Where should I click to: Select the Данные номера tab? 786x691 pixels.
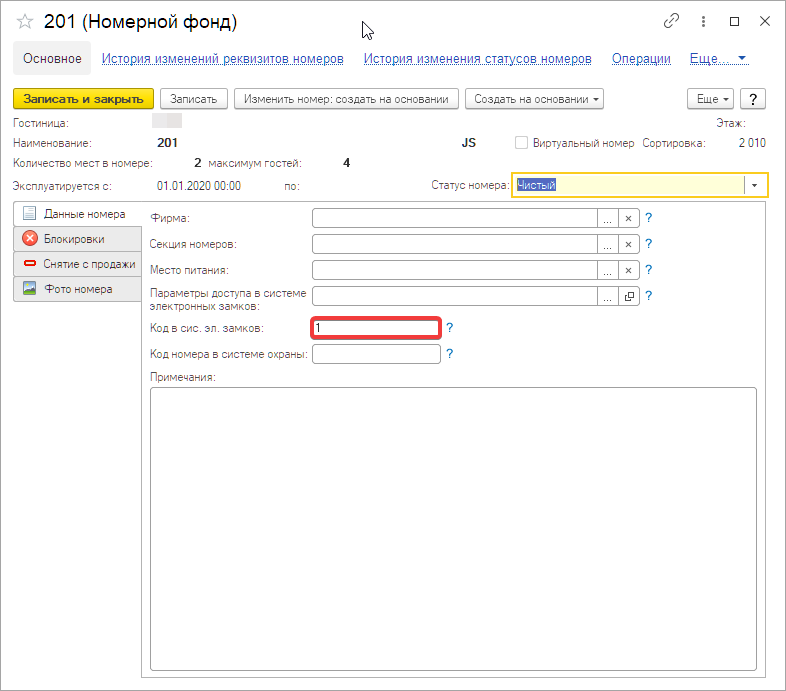click(x=78, y=214)
